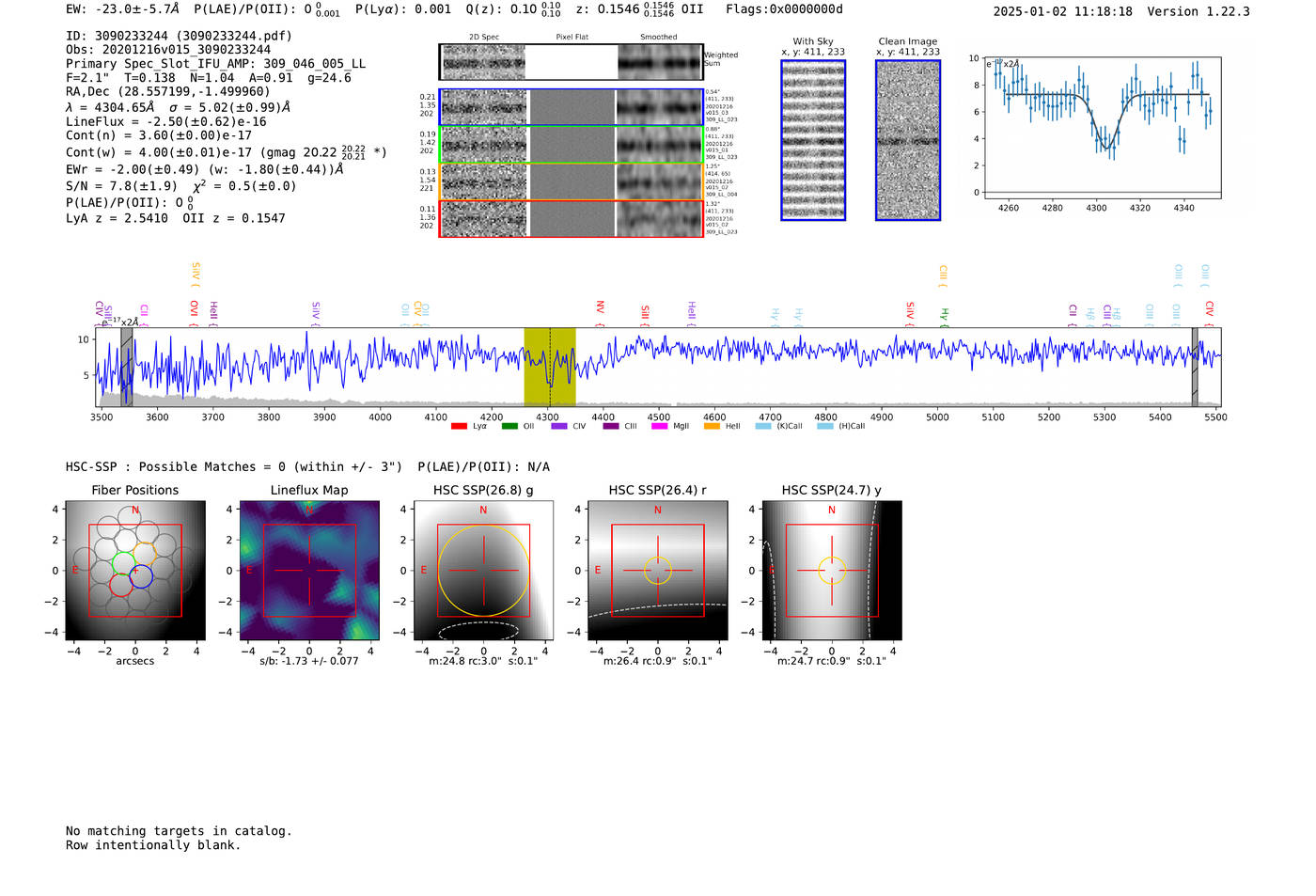Select the green fiber circle in Fiber Positions
The image size is (1316, 896).
tap(124, 563)
